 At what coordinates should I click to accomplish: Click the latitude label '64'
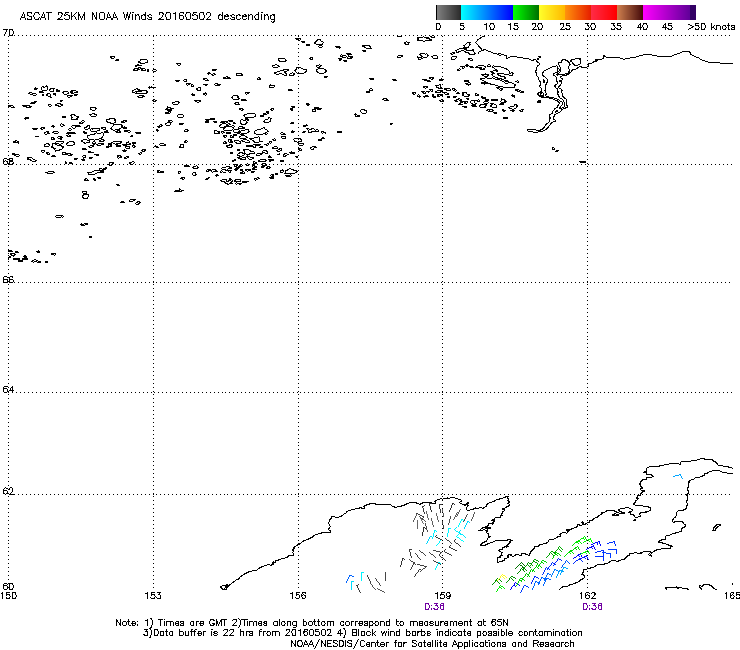click(8, 389)
